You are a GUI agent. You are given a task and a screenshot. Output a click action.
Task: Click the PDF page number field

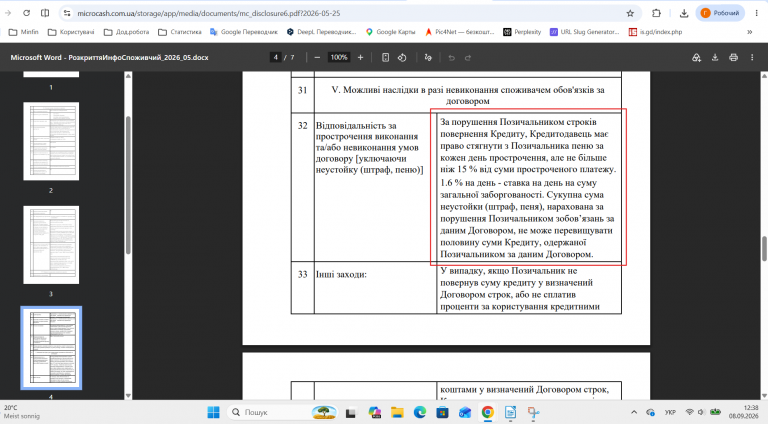(275, 57)
